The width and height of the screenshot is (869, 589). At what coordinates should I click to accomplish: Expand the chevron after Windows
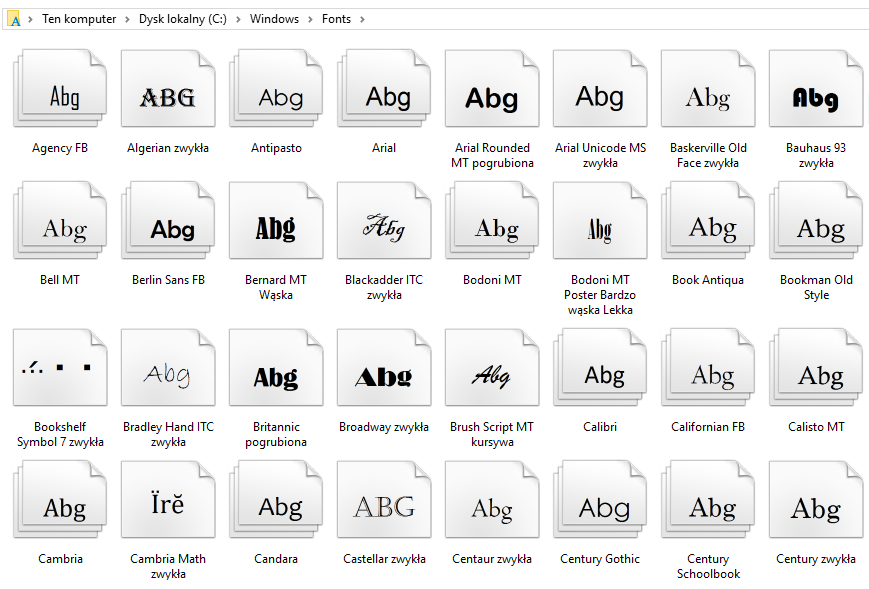(310, 19)
